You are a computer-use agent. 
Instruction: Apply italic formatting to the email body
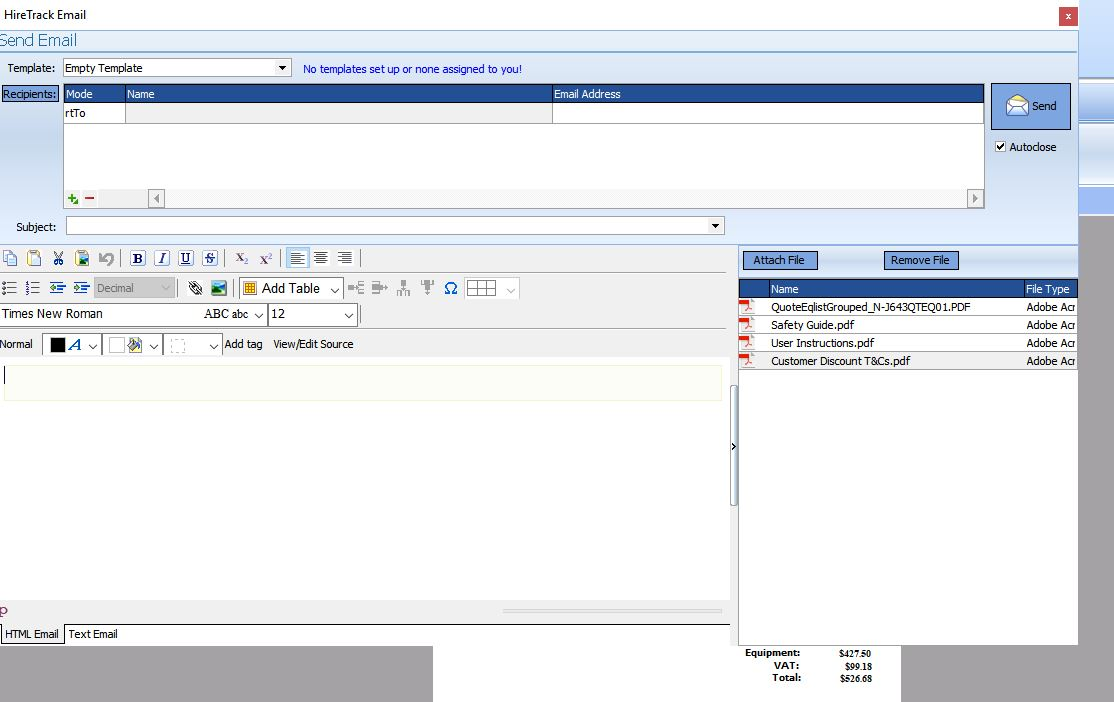pos(161,258)
